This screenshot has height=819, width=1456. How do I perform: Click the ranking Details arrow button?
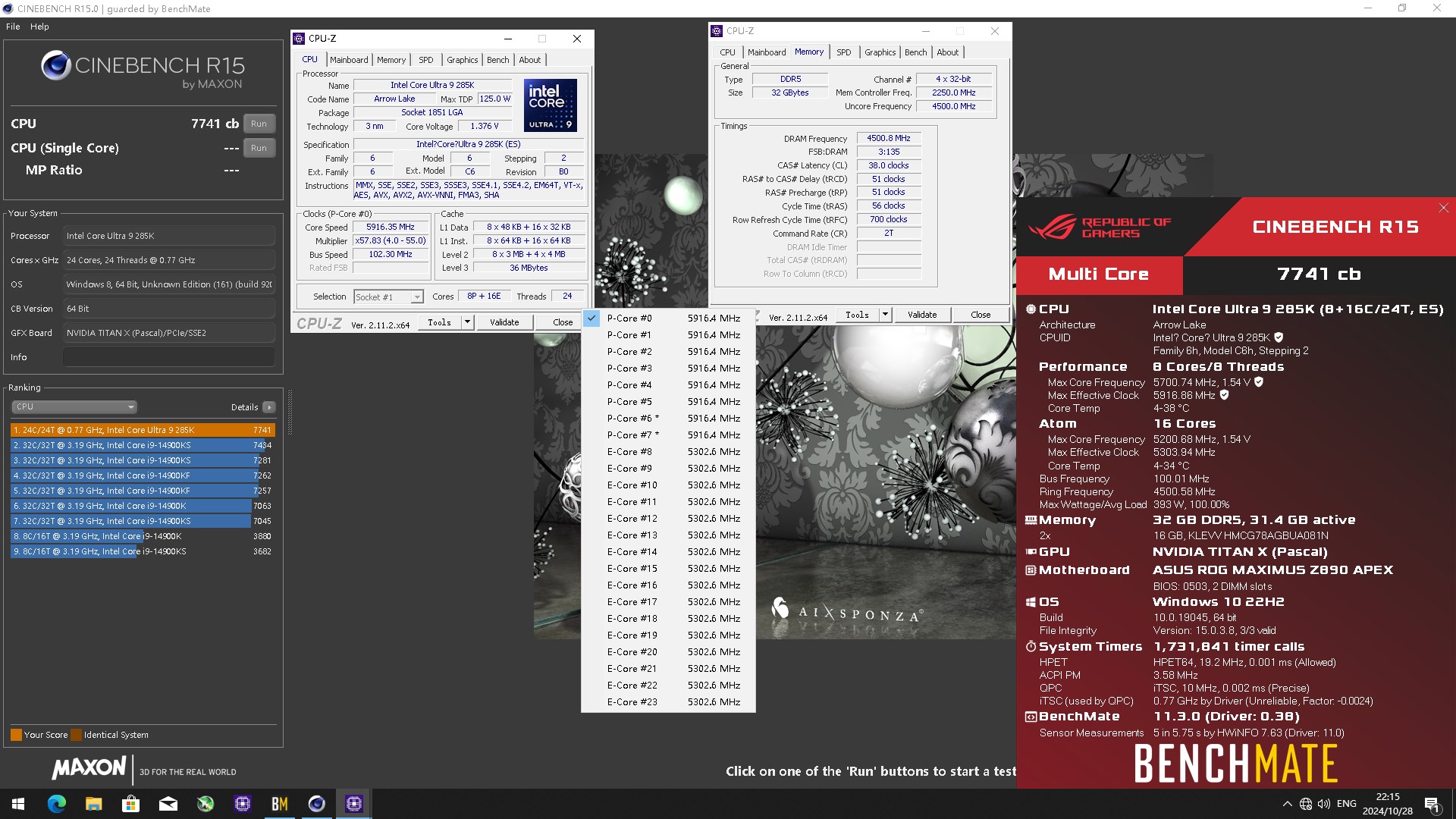coord(269,407)
